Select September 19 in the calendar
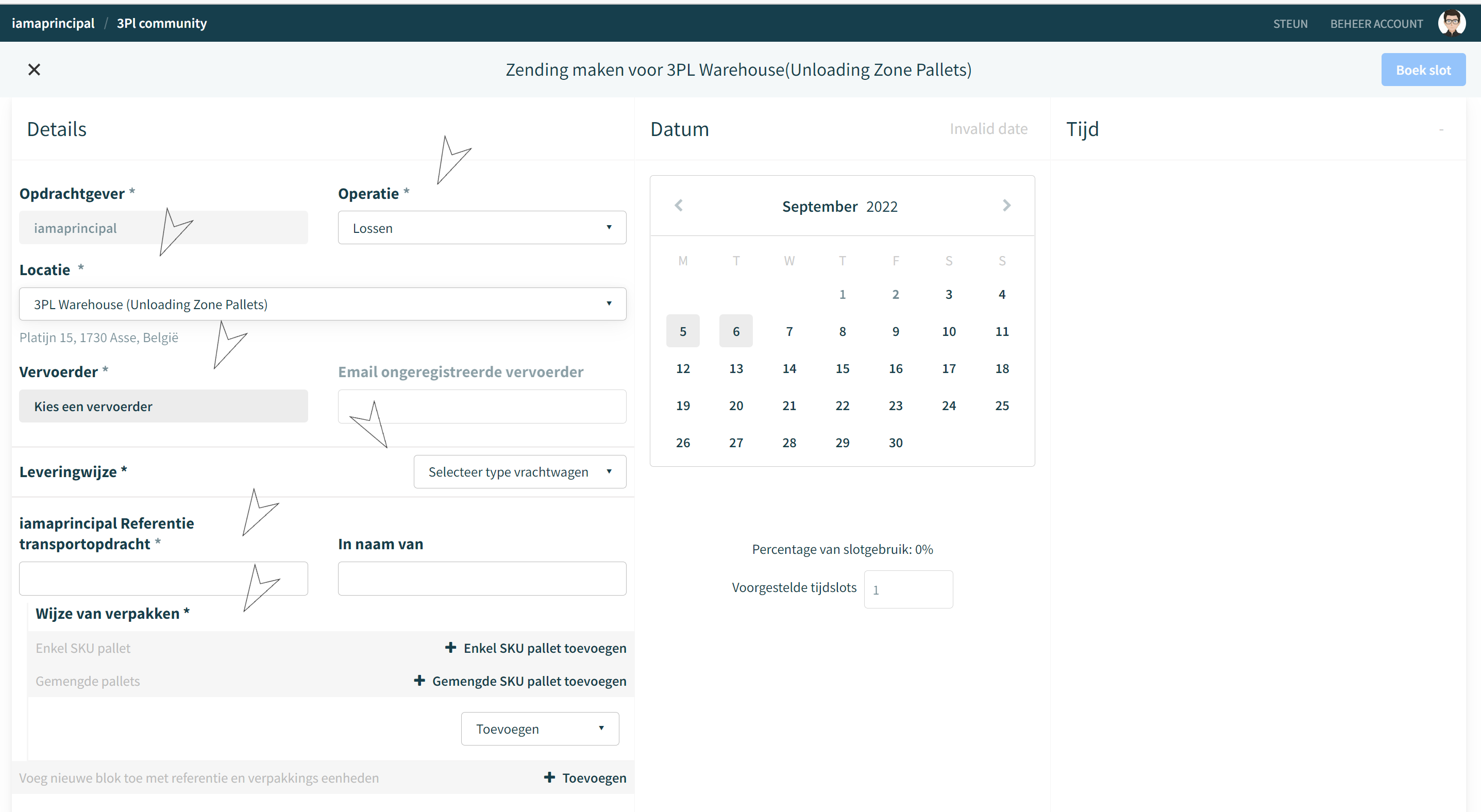The height and width of the screenshot is (812, 1481). point(682,405)
